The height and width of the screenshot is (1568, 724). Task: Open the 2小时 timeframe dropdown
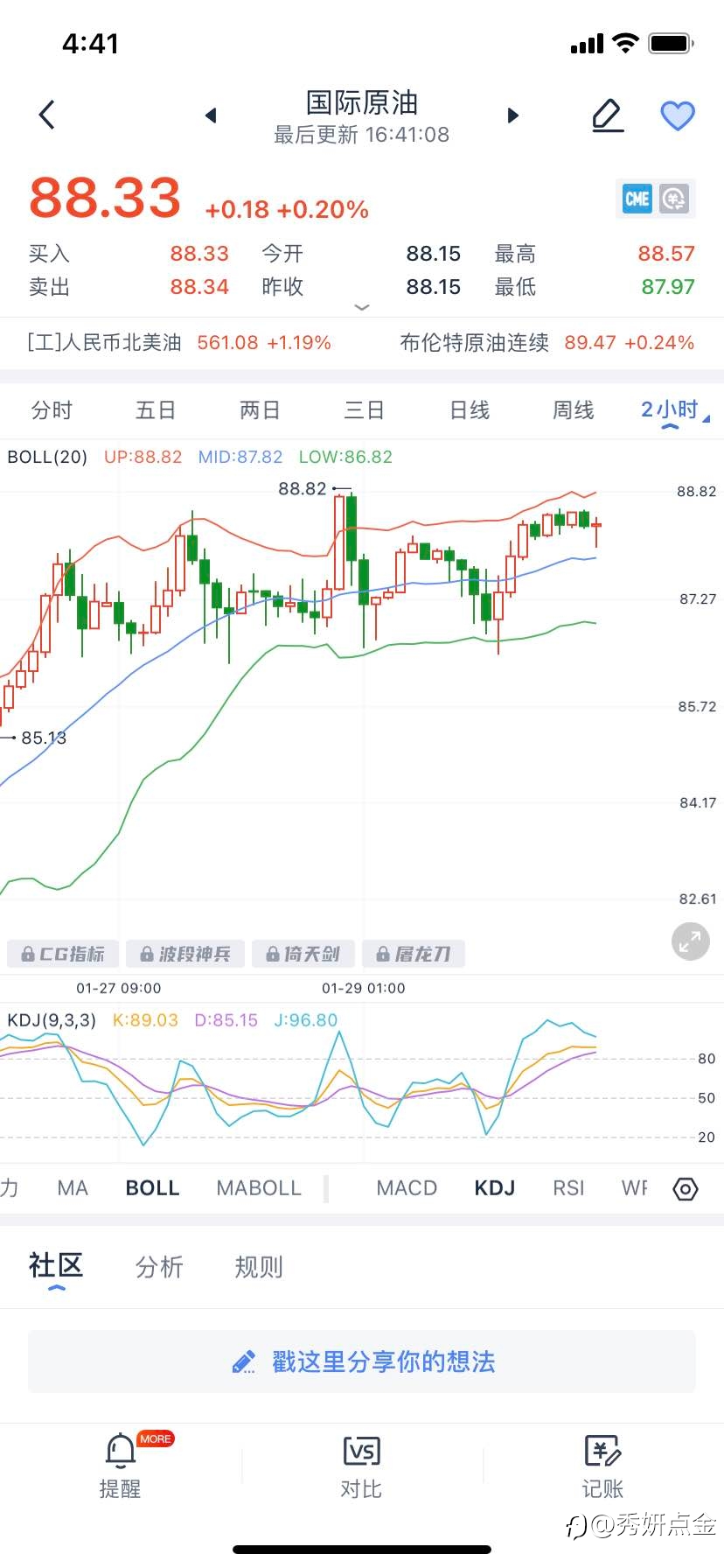(675, 410)
